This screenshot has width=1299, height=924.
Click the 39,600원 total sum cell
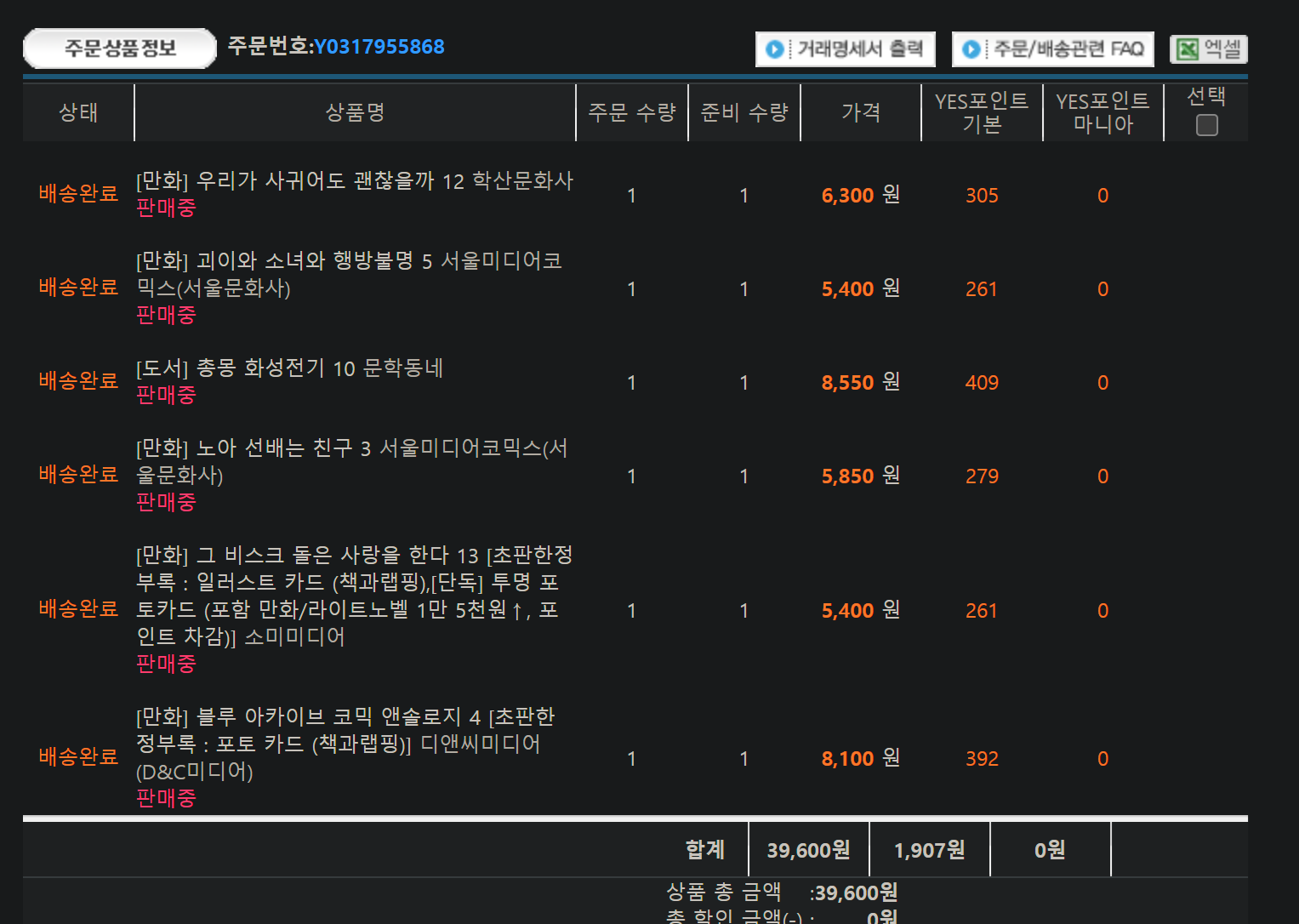pos(808,850)
